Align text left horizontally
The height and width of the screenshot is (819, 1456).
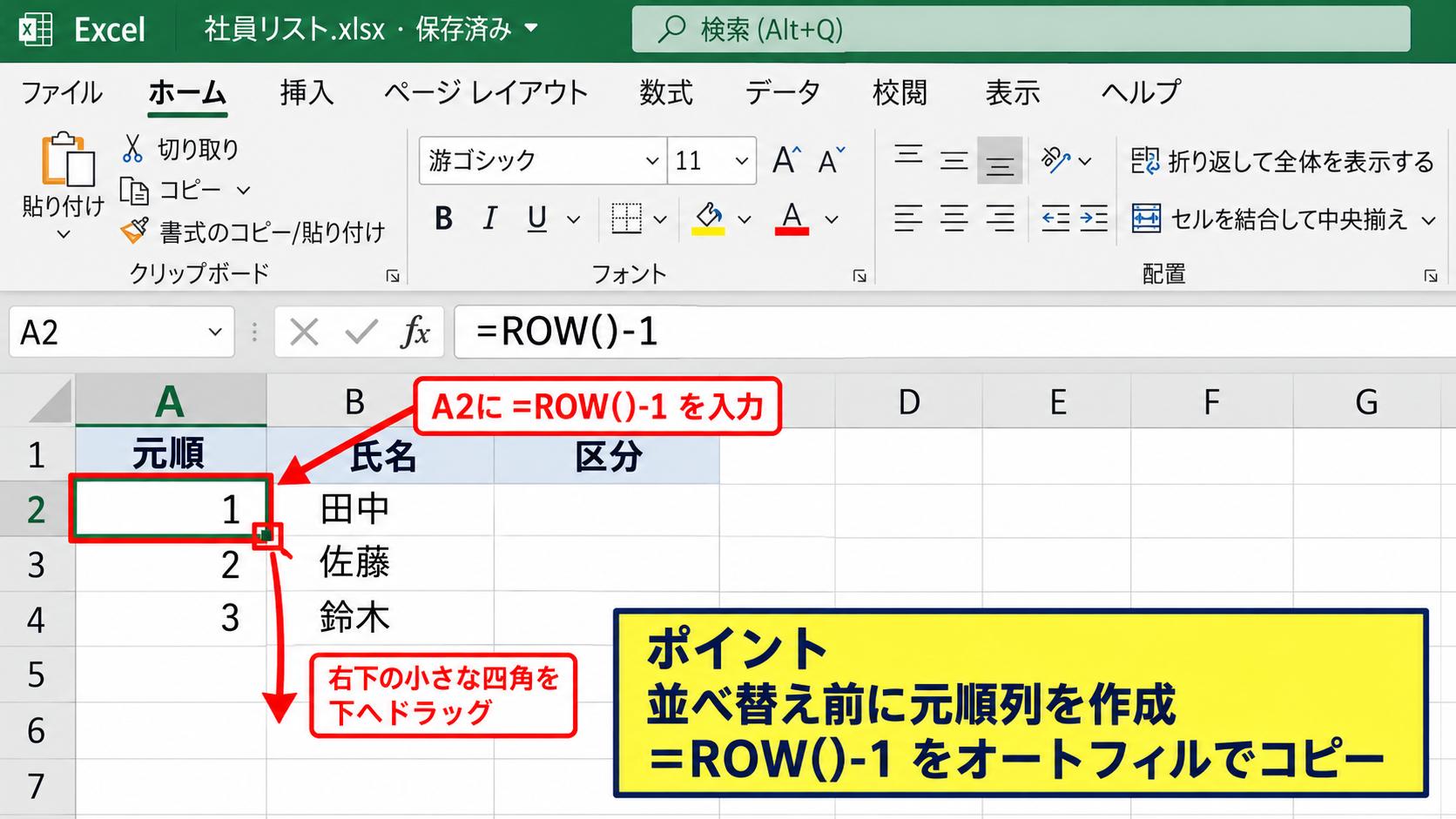pyautogui.click(x=907, y=218)
